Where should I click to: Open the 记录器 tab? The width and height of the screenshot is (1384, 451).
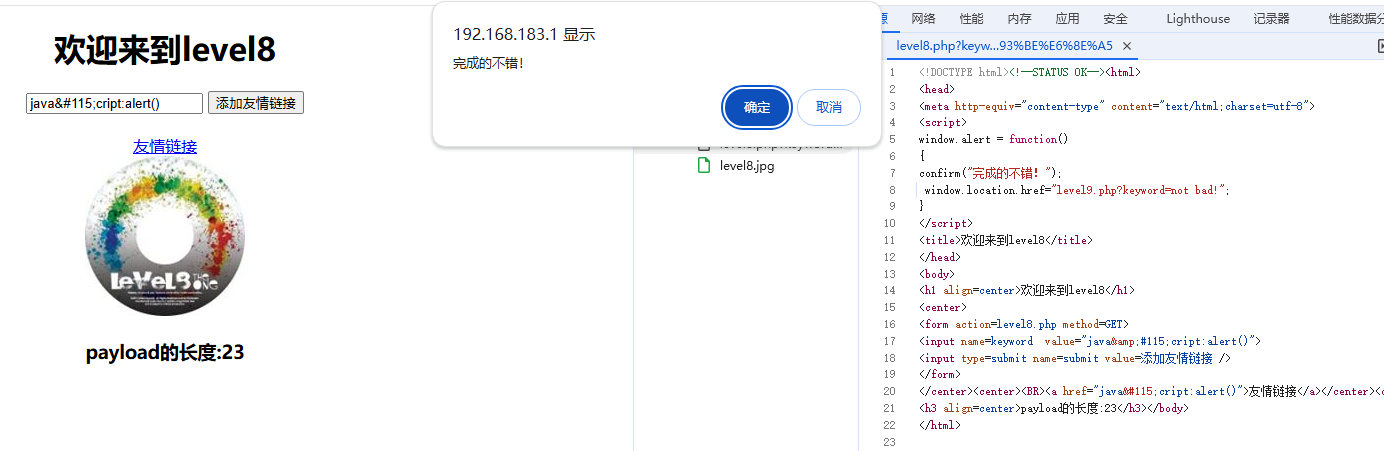tap(1271, 19)
